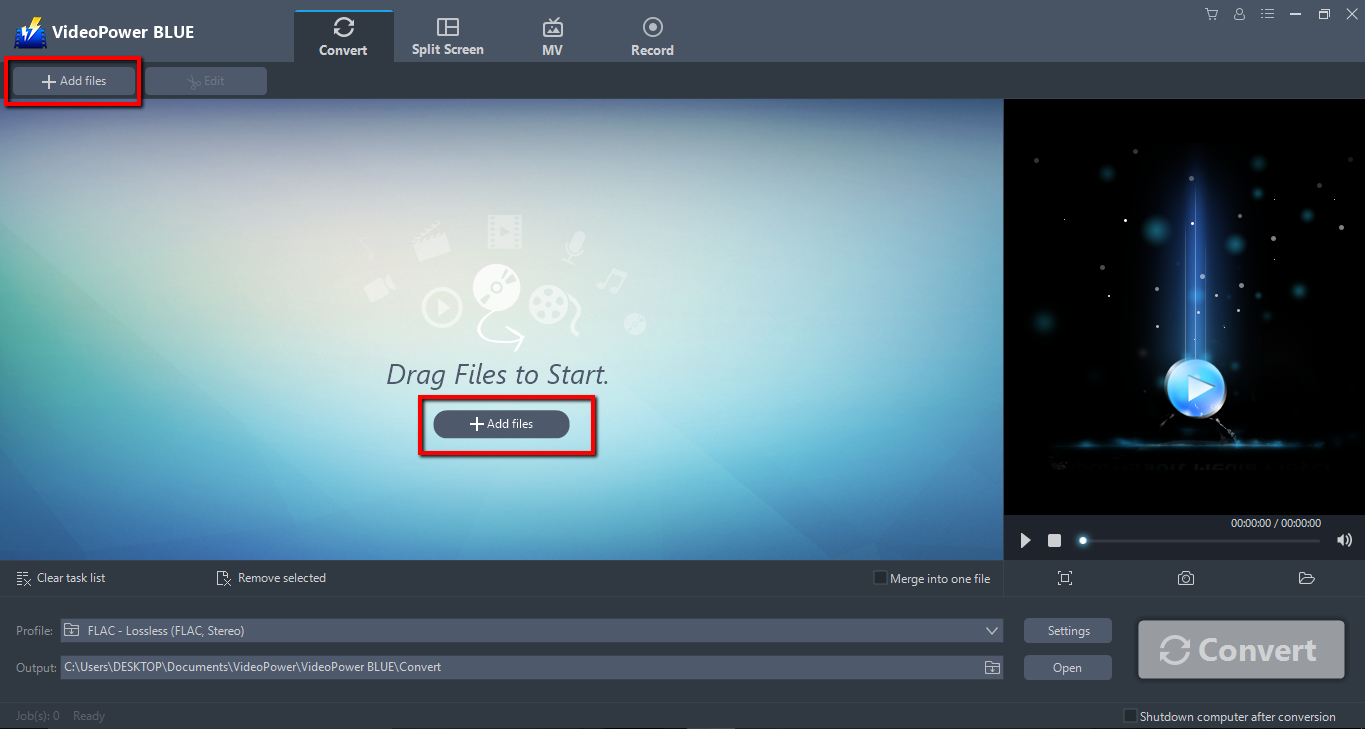
Task: Play the video in the preview player
Action: (x=1024, y=540)
